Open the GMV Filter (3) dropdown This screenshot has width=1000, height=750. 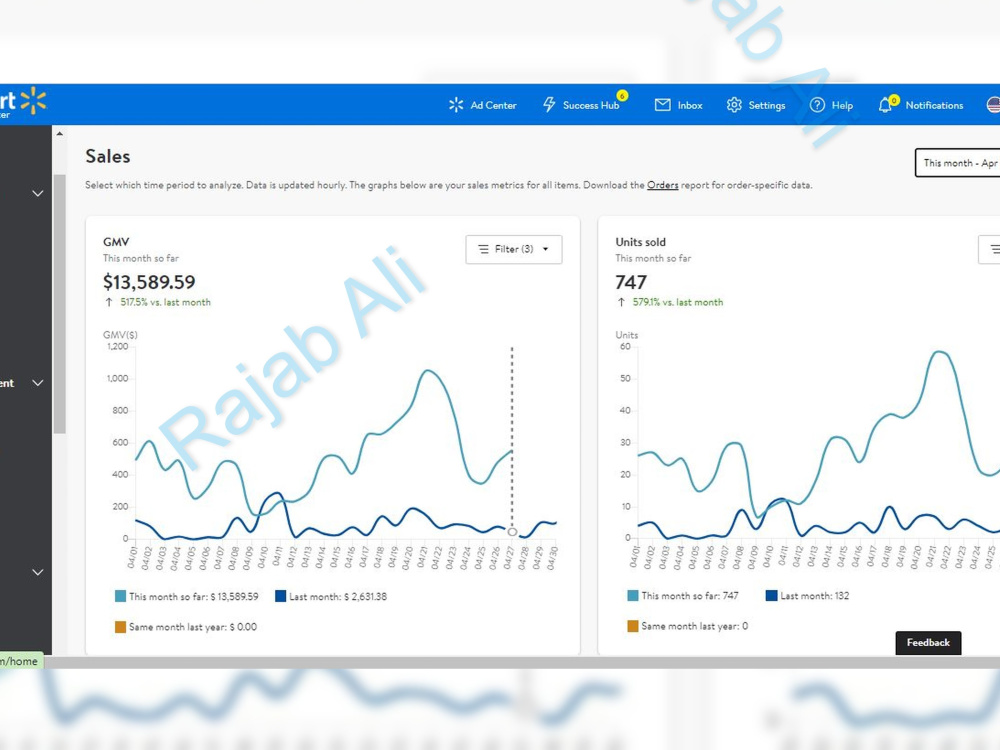(x=513, y=249)
